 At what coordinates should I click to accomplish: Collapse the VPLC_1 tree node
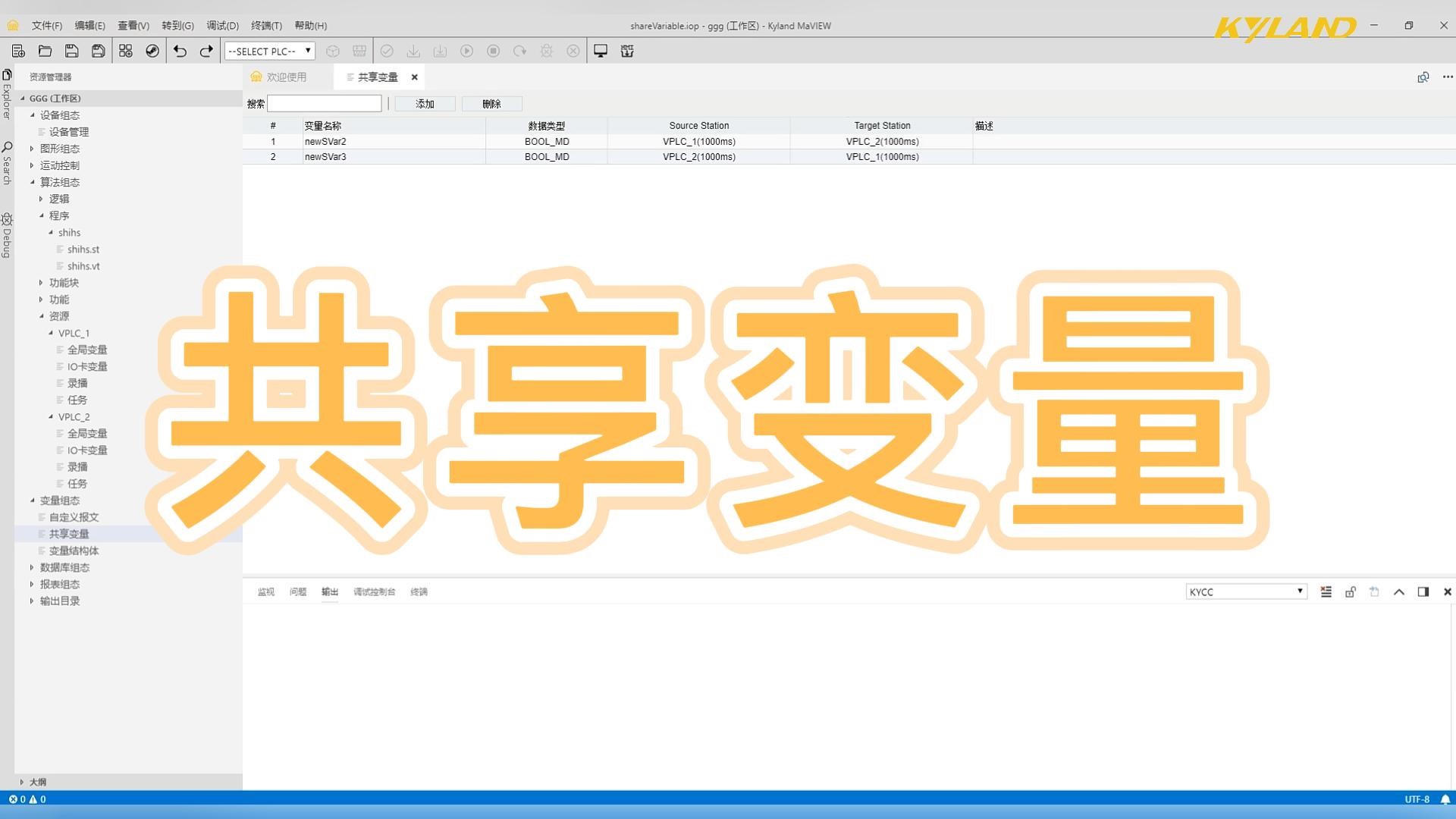click(x=50, y=333)
